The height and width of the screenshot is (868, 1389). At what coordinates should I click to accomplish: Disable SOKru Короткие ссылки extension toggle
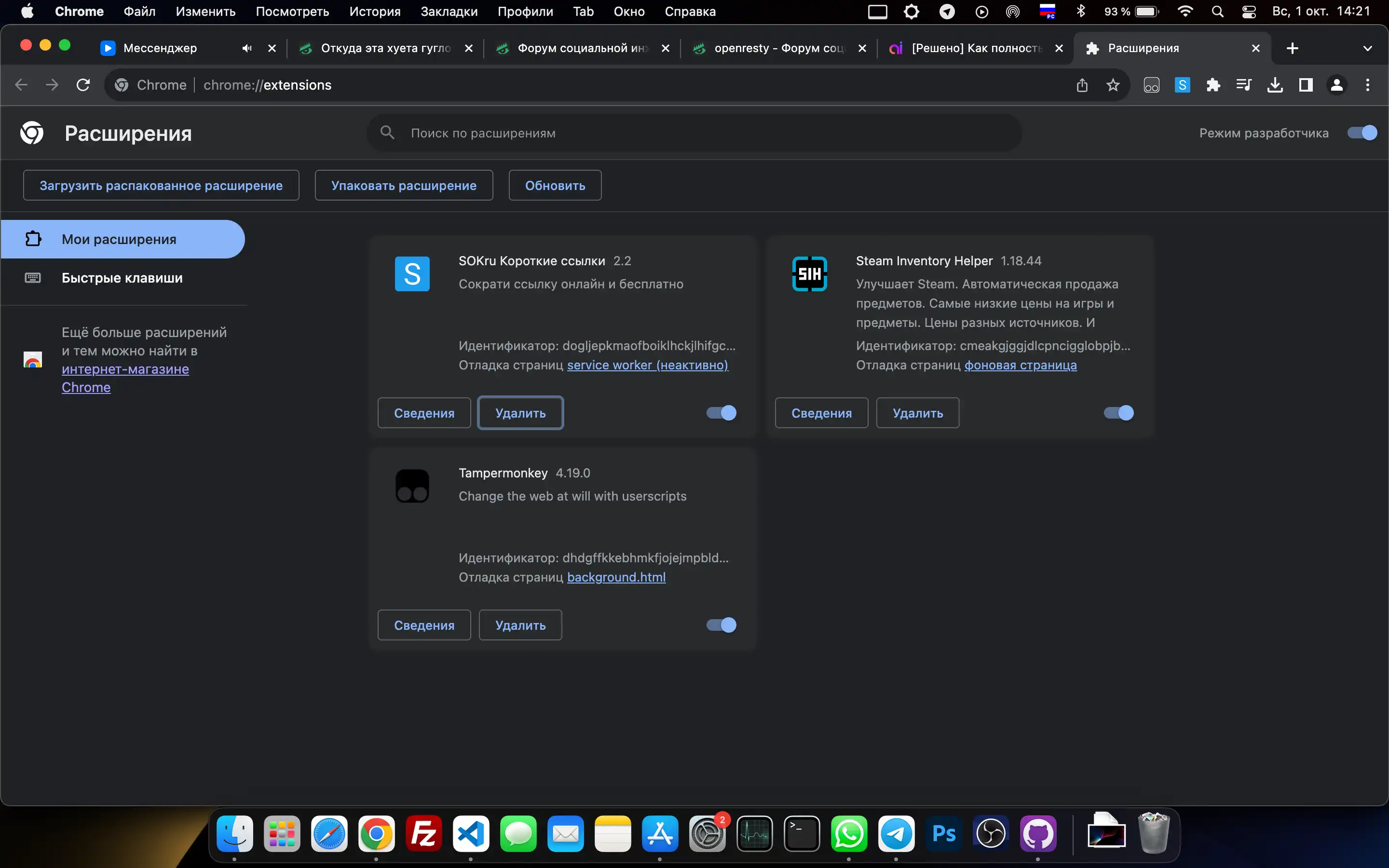coord(722,413)
